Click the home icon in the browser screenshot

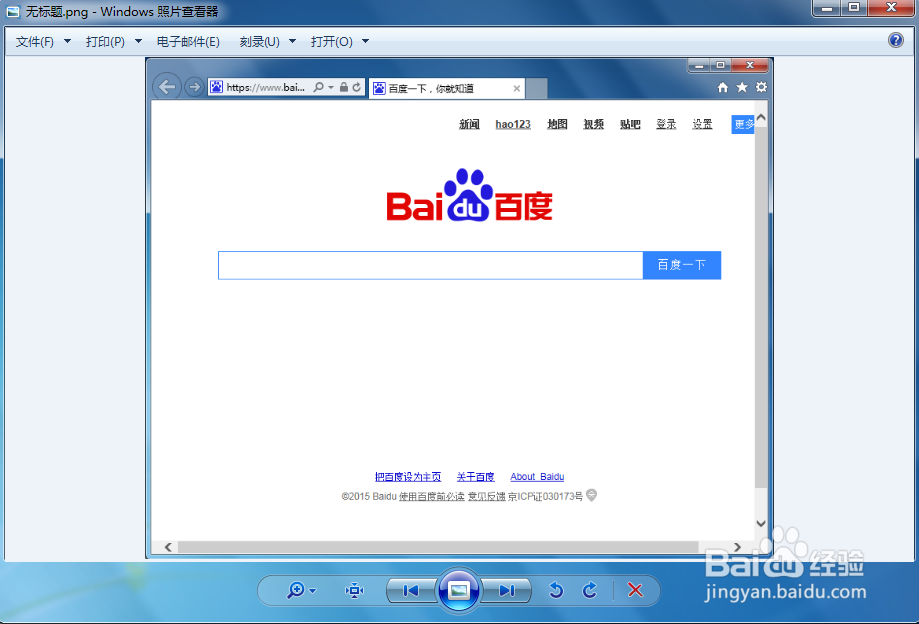[x=722, y=88]
